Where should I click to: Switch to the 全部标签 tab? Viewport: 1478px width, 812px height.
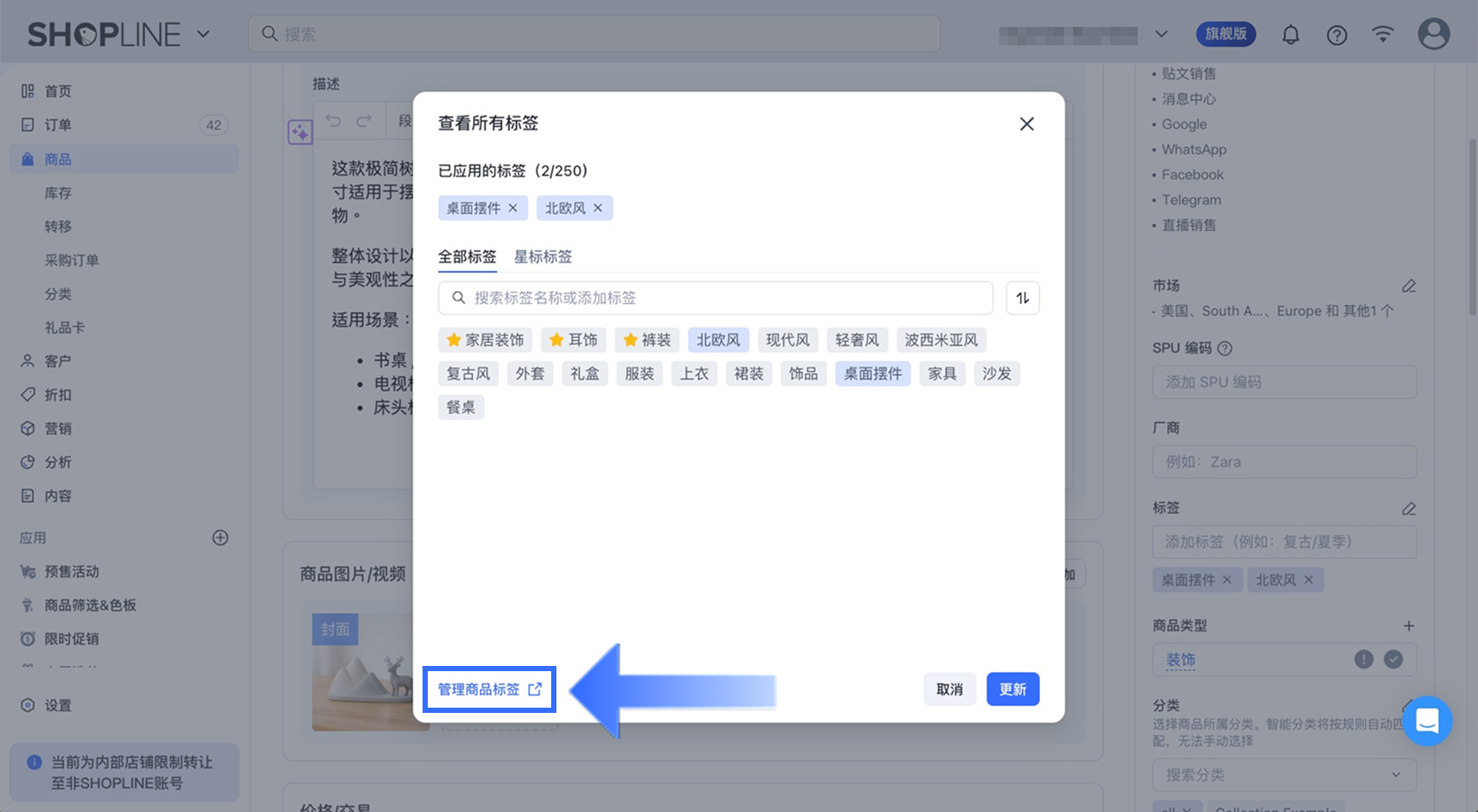[467, 256]
